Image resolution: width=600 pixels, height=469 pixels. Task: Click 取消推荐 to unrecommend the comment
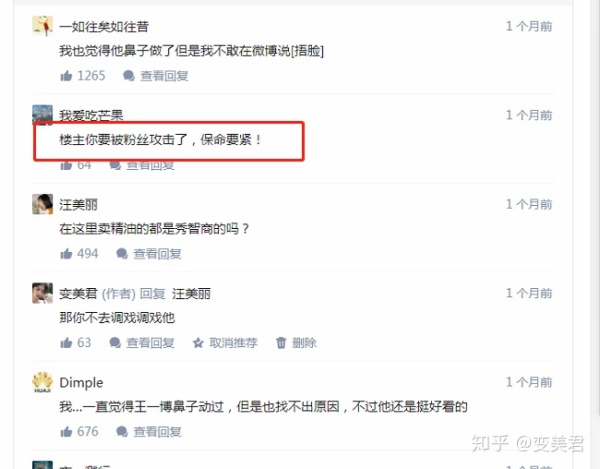point(233,343)
